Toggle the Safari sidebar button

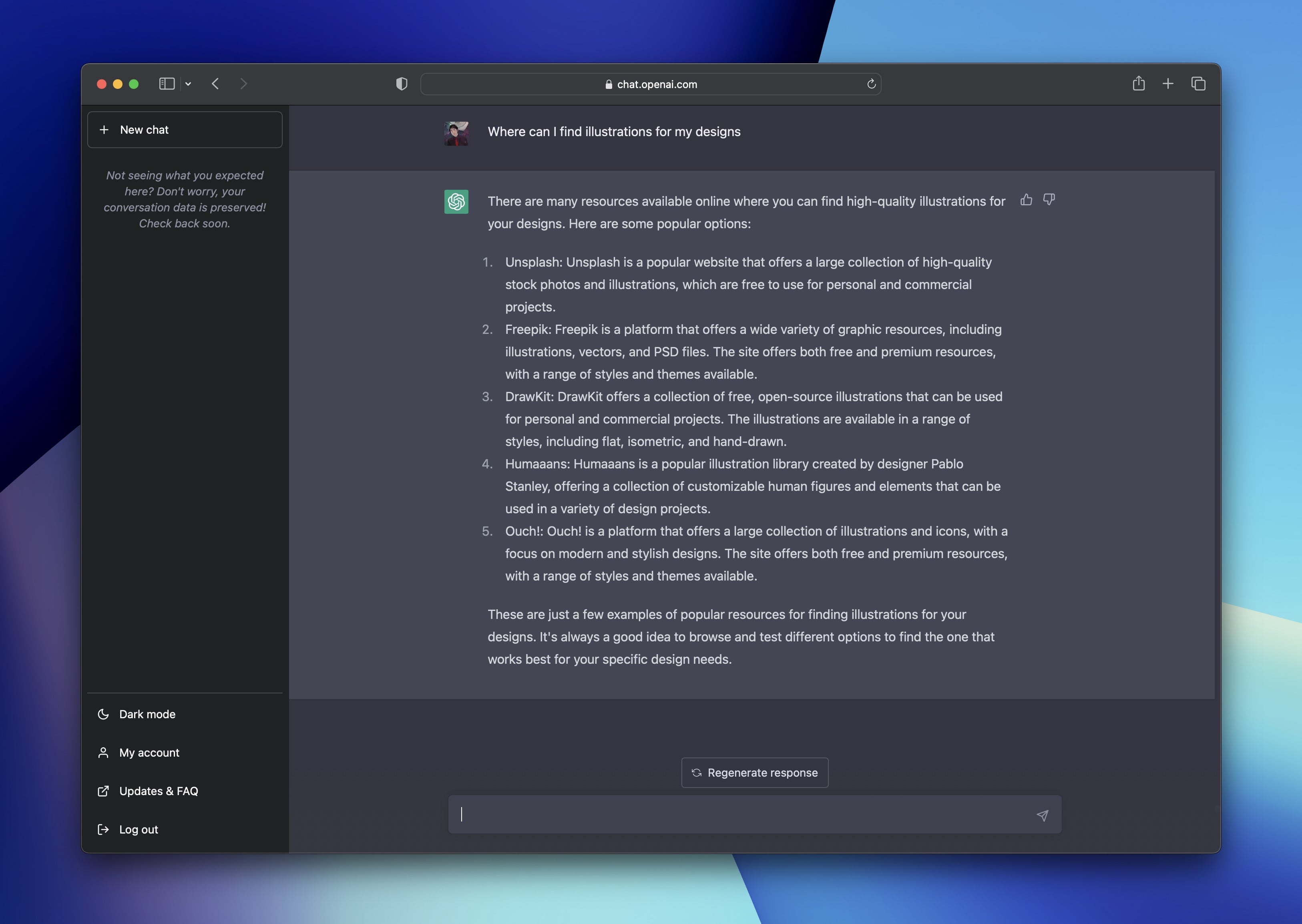(x=167, y=84)
